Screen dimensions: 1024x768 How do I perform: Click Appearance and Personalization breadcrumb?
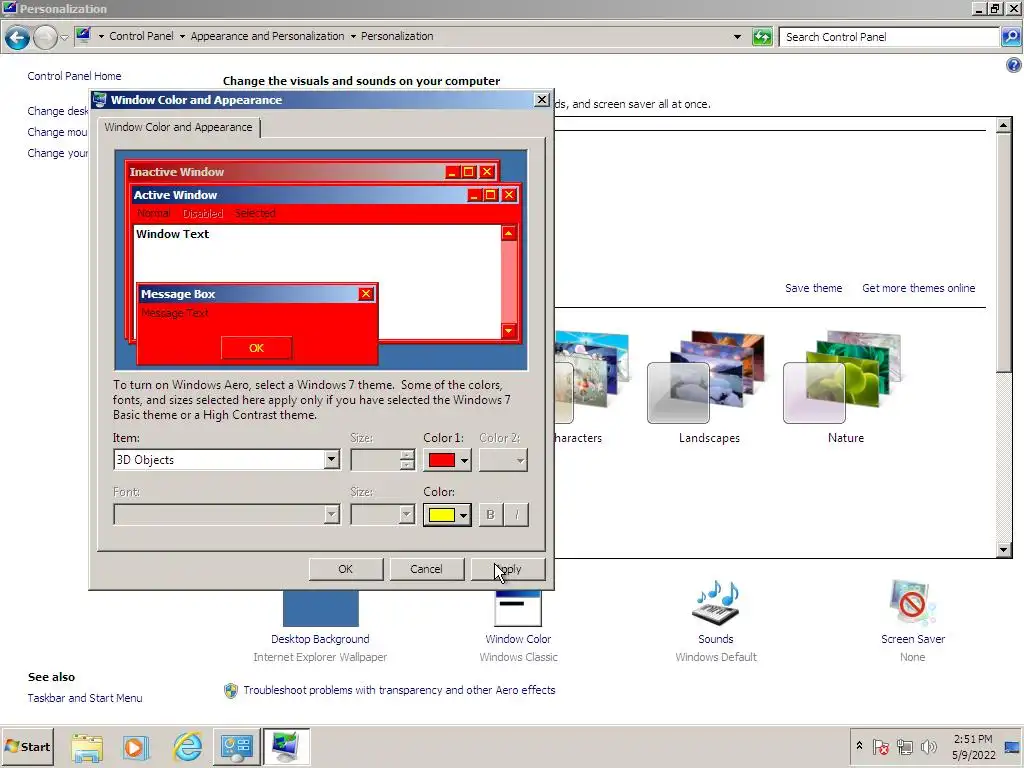[267, 37]
